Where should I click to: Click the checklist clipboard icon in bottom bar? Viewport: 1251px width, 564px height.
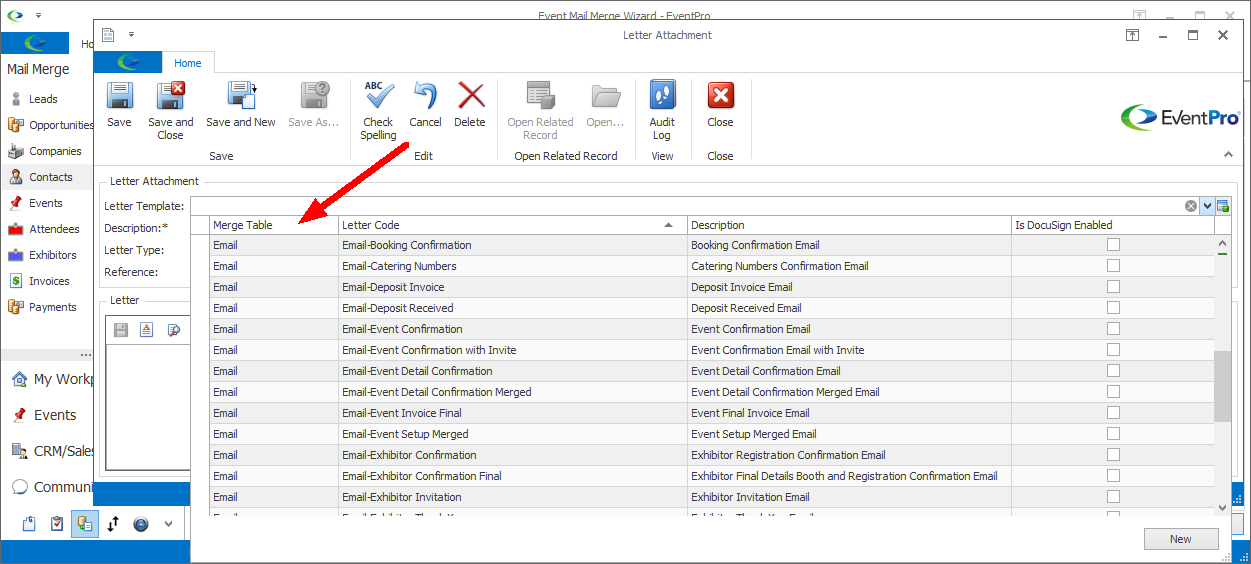click(x=57, y=523)
